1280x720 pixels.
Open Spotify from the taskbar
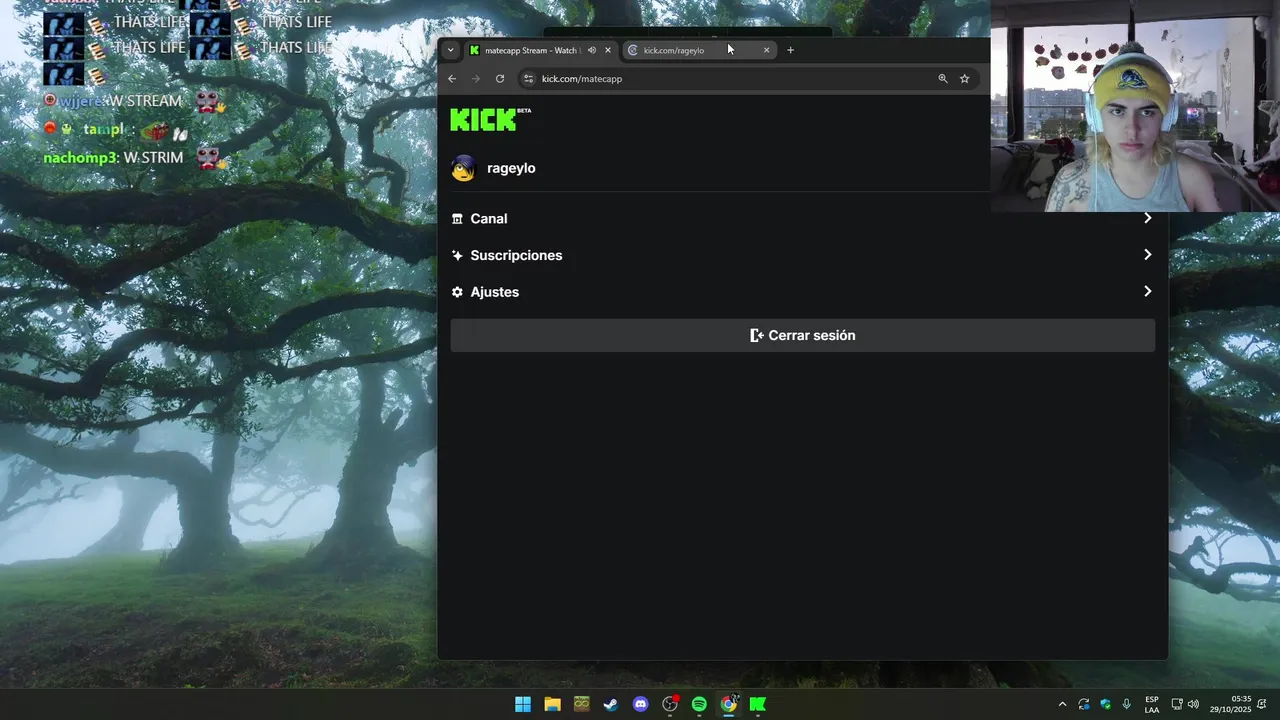click(699, 704)
